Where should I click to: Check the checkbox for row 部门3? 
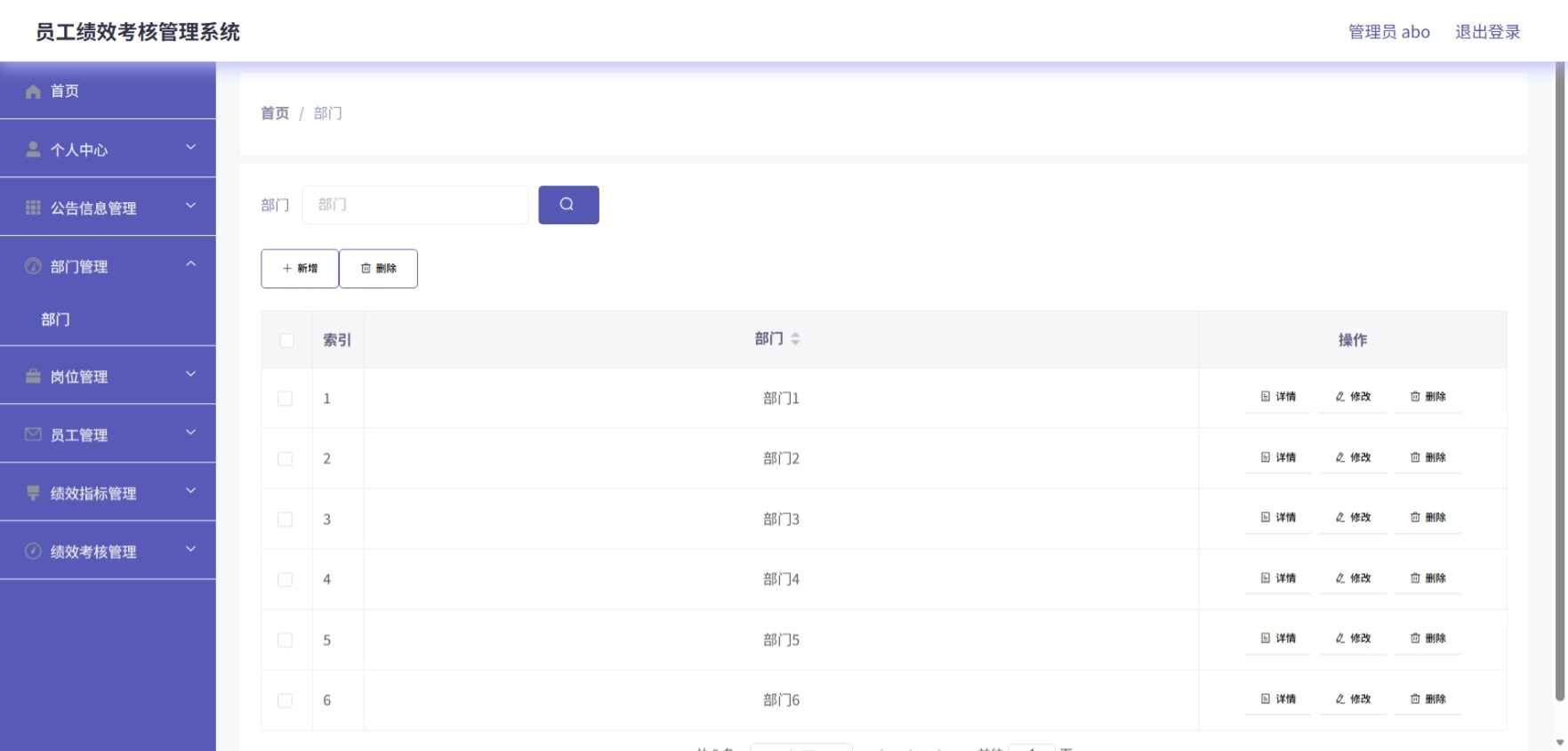coord(285,520)
